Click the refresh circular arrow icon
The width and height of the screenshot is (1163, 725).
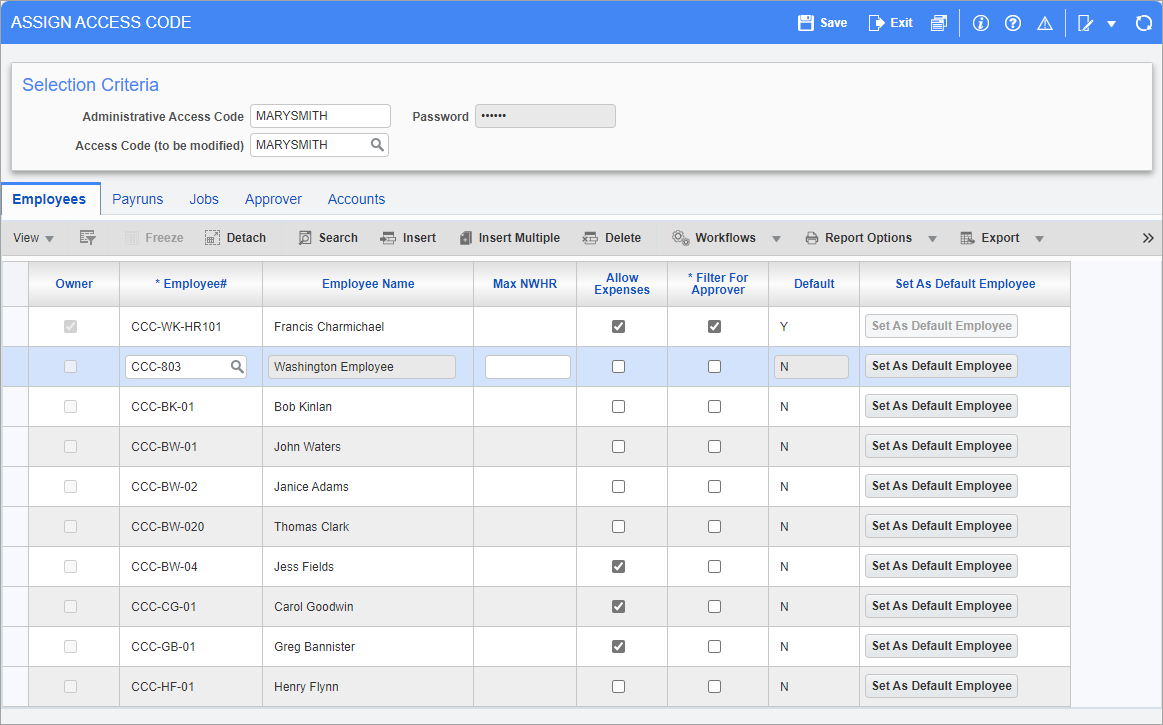[x=1144, y=23]
